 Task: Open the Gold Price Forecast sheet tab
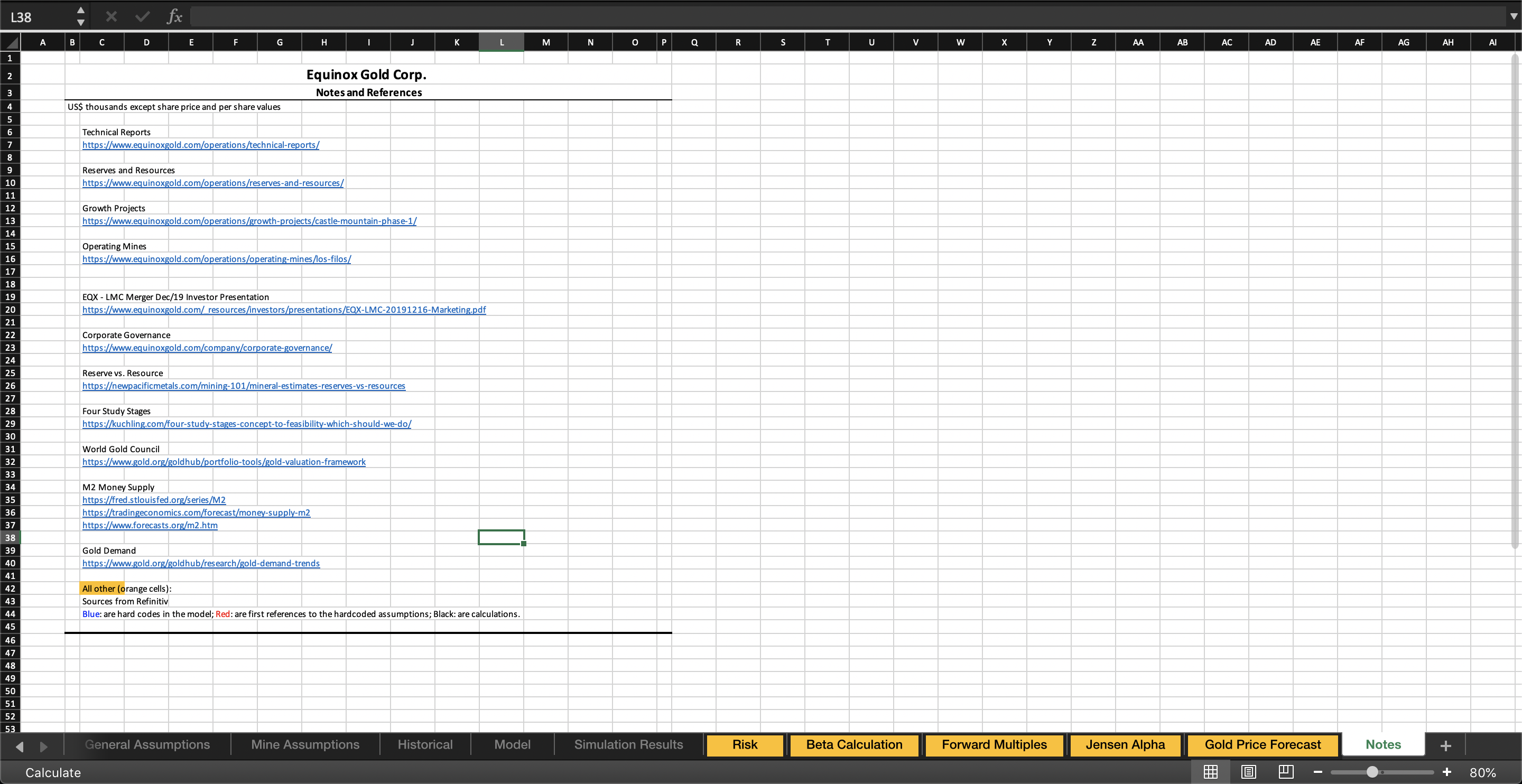(1263, 744)
